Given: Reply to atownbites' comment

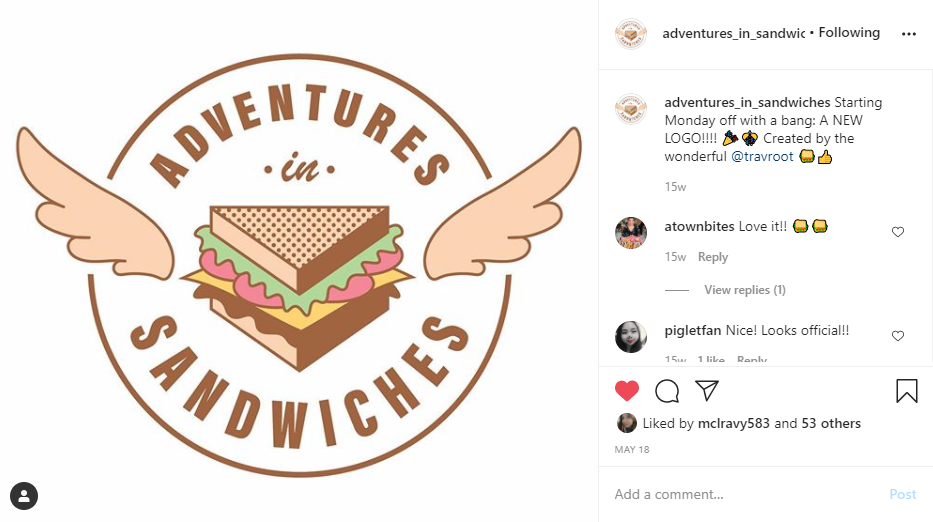Looking at the screenshot, I should 713,257.
